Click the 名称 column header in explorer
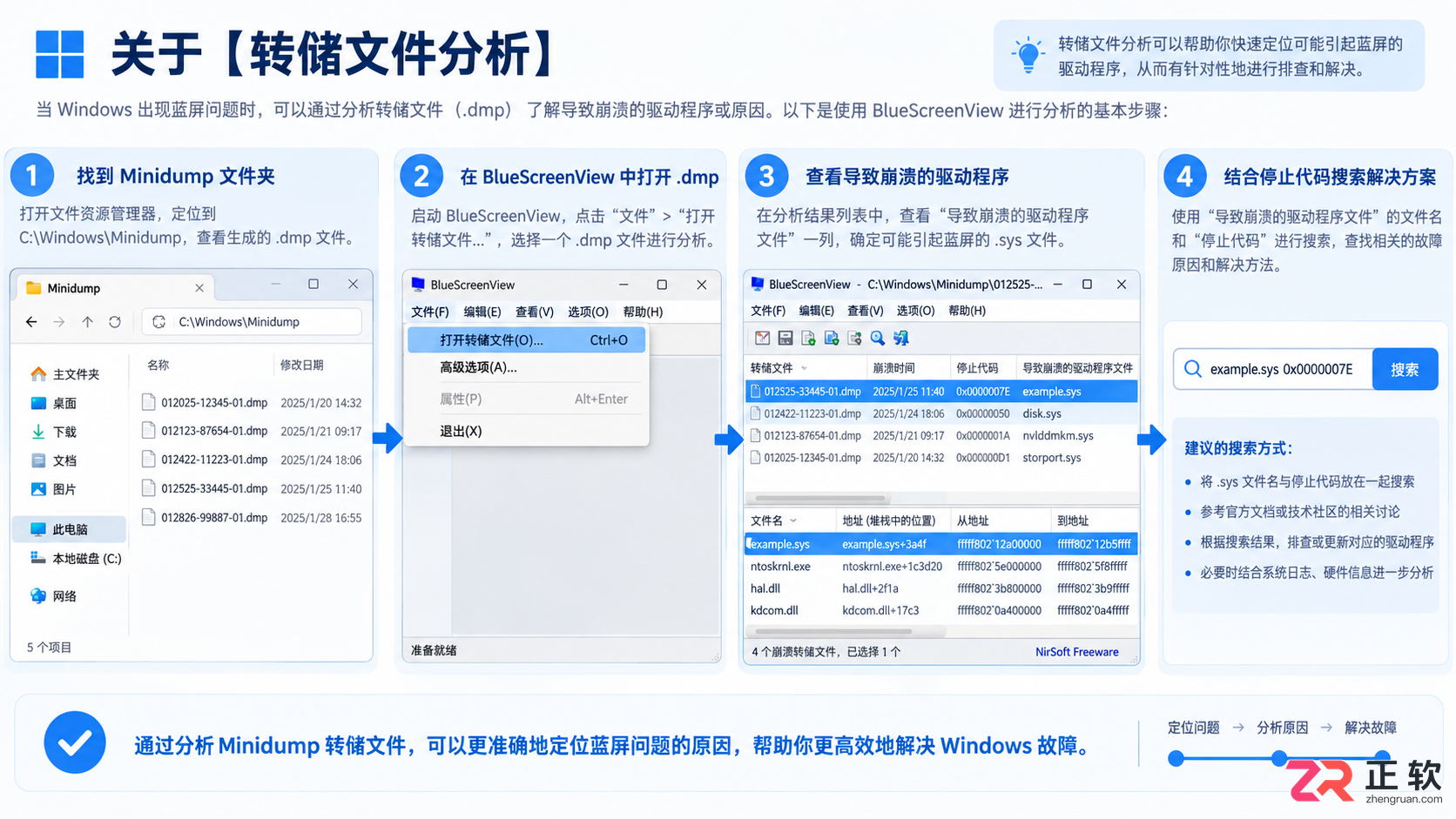The image size is (1456, 819). [158, 365]
